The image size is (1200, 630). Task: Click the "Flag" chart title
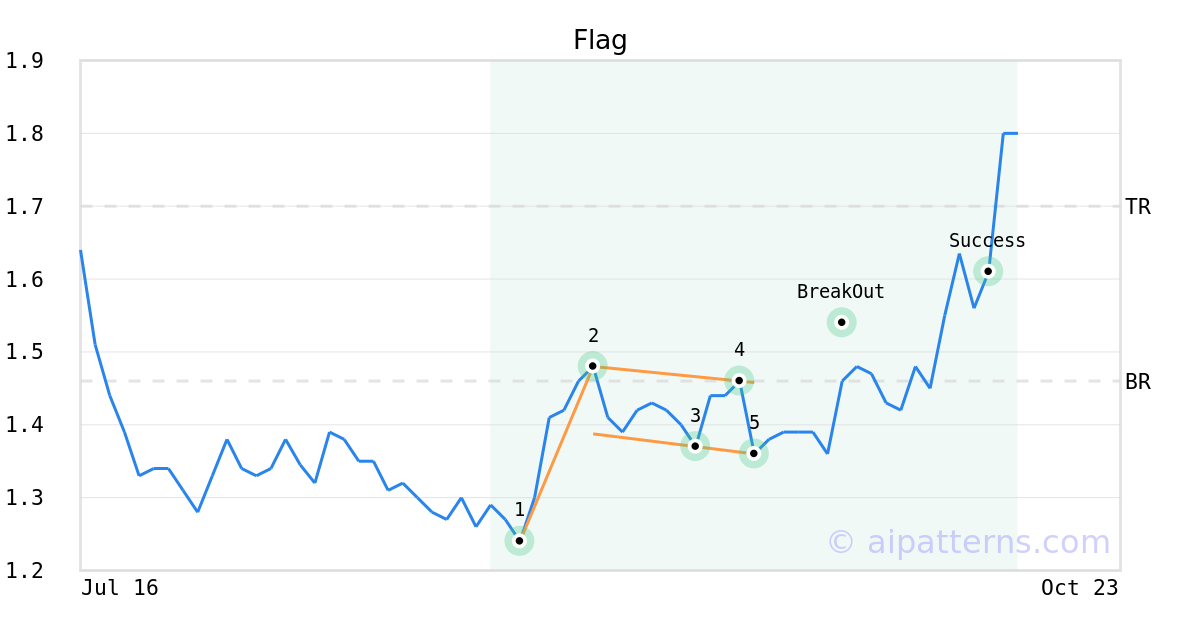tap(600, 40)
